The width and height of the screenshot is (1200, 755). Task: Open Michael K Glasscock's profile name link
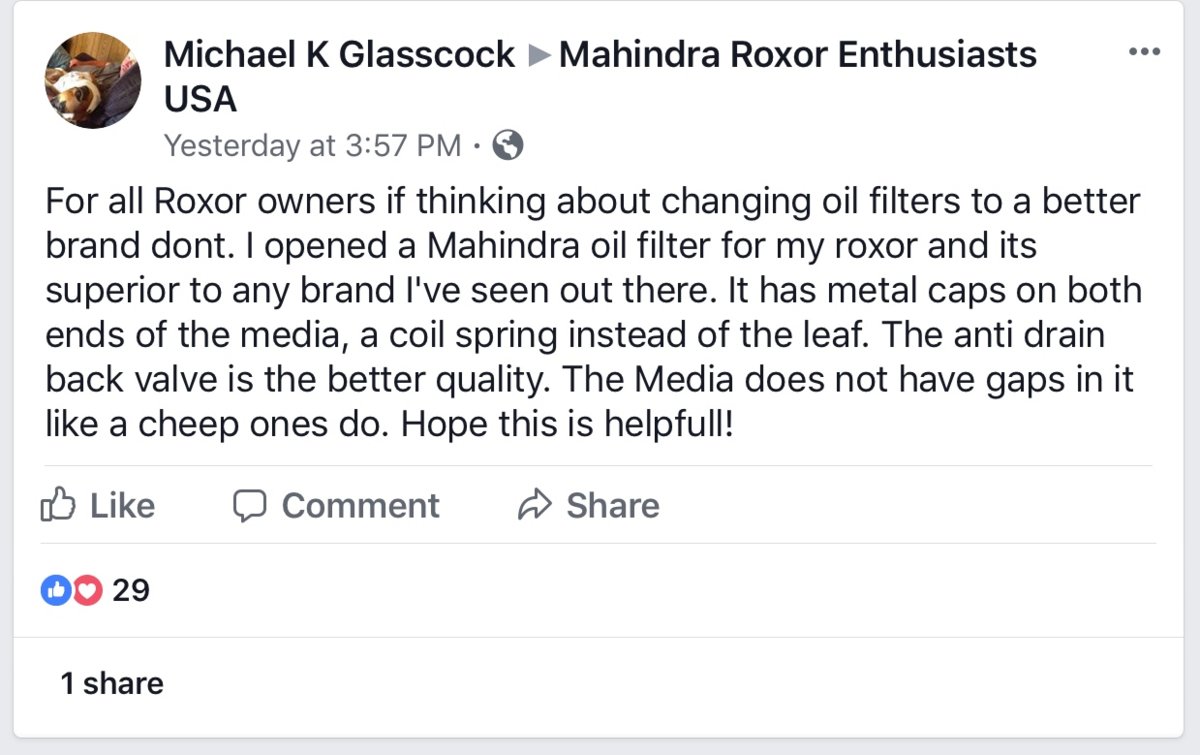tap(339, 54)
